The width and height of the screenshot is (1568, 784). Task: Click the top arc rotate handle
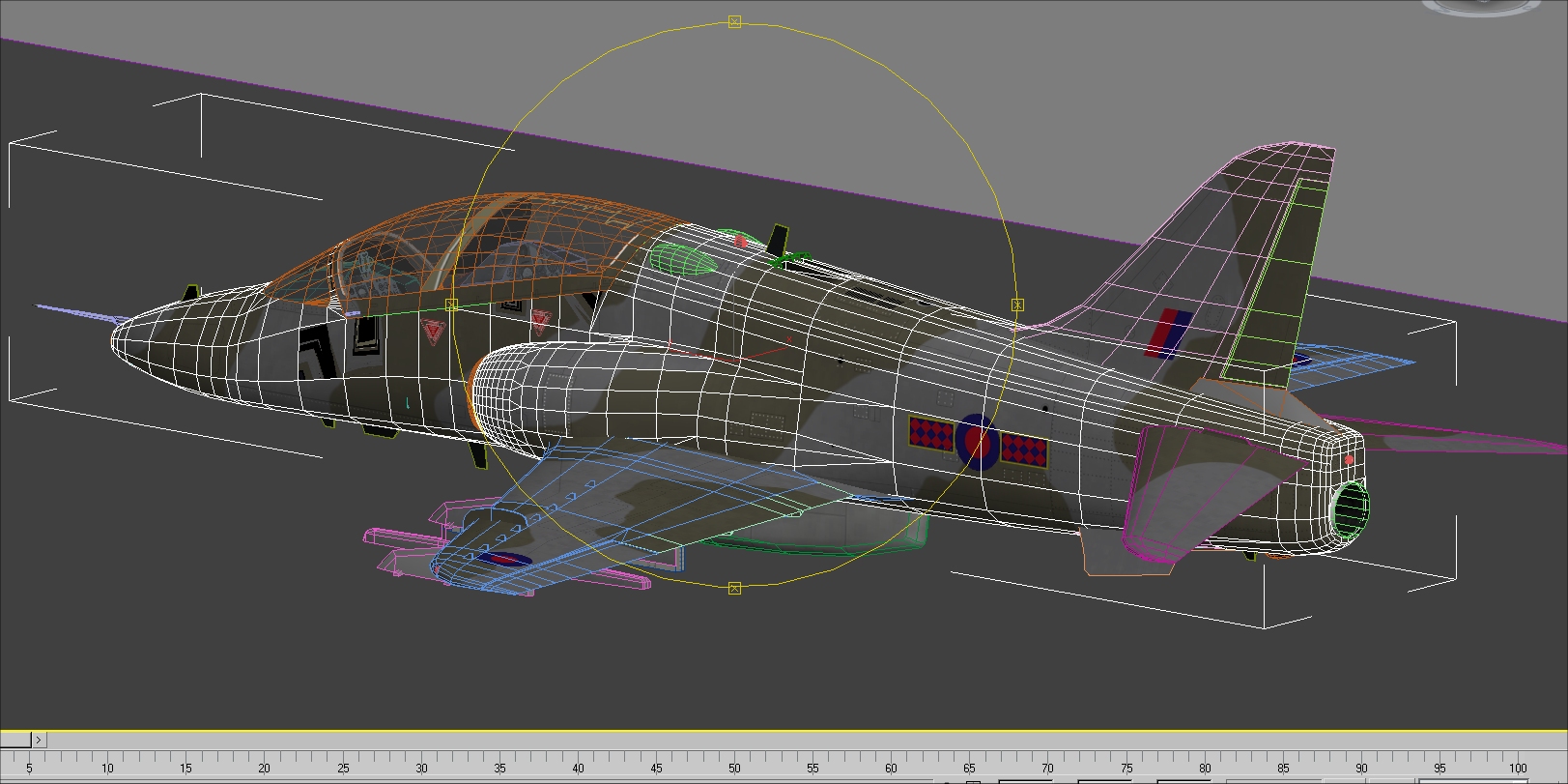click(734, 21)
